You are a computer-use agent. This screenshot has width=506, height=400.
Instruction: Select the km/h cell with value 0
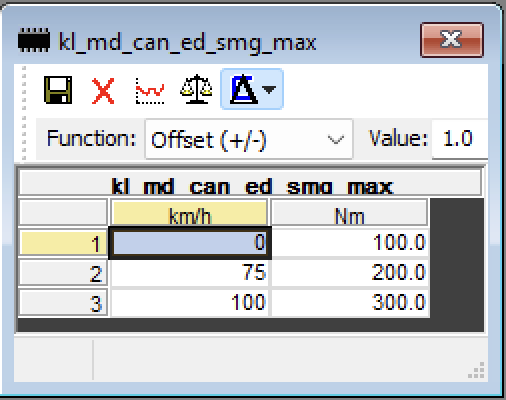click(x=190, y=243)
